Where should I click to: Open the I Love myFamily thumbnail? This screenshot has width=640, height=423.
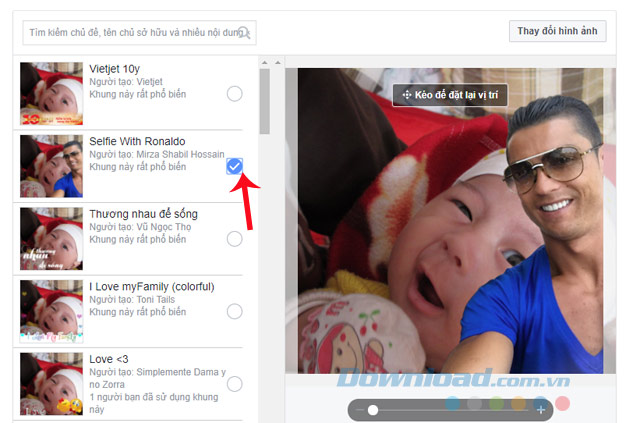[x=51, y=312]
